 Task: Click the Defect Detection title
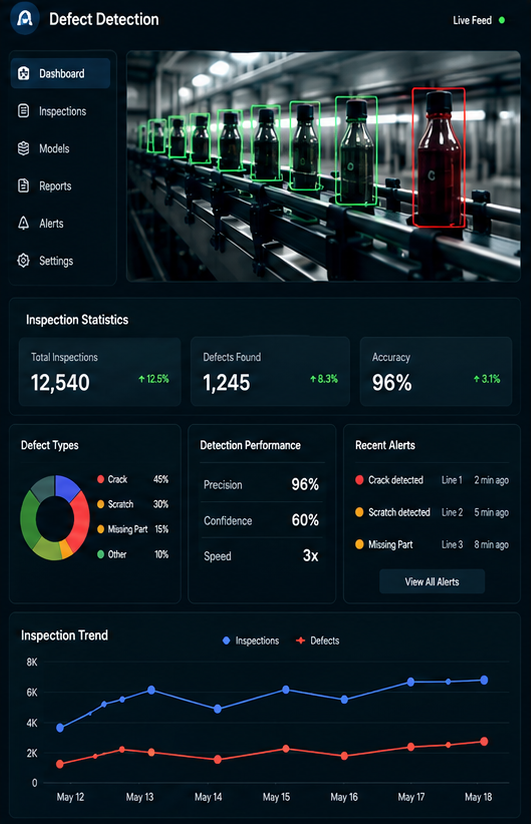tap(104, 19)
